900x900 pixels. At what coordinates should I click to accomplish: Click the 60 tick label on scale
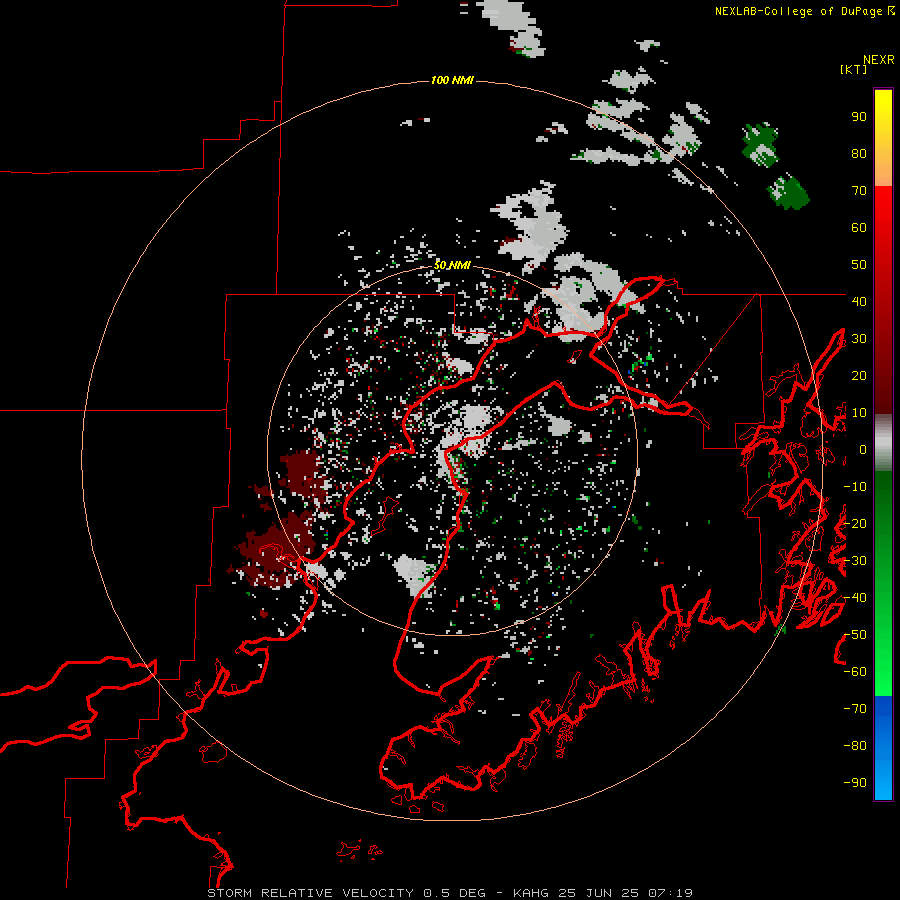tap(859, 228)
